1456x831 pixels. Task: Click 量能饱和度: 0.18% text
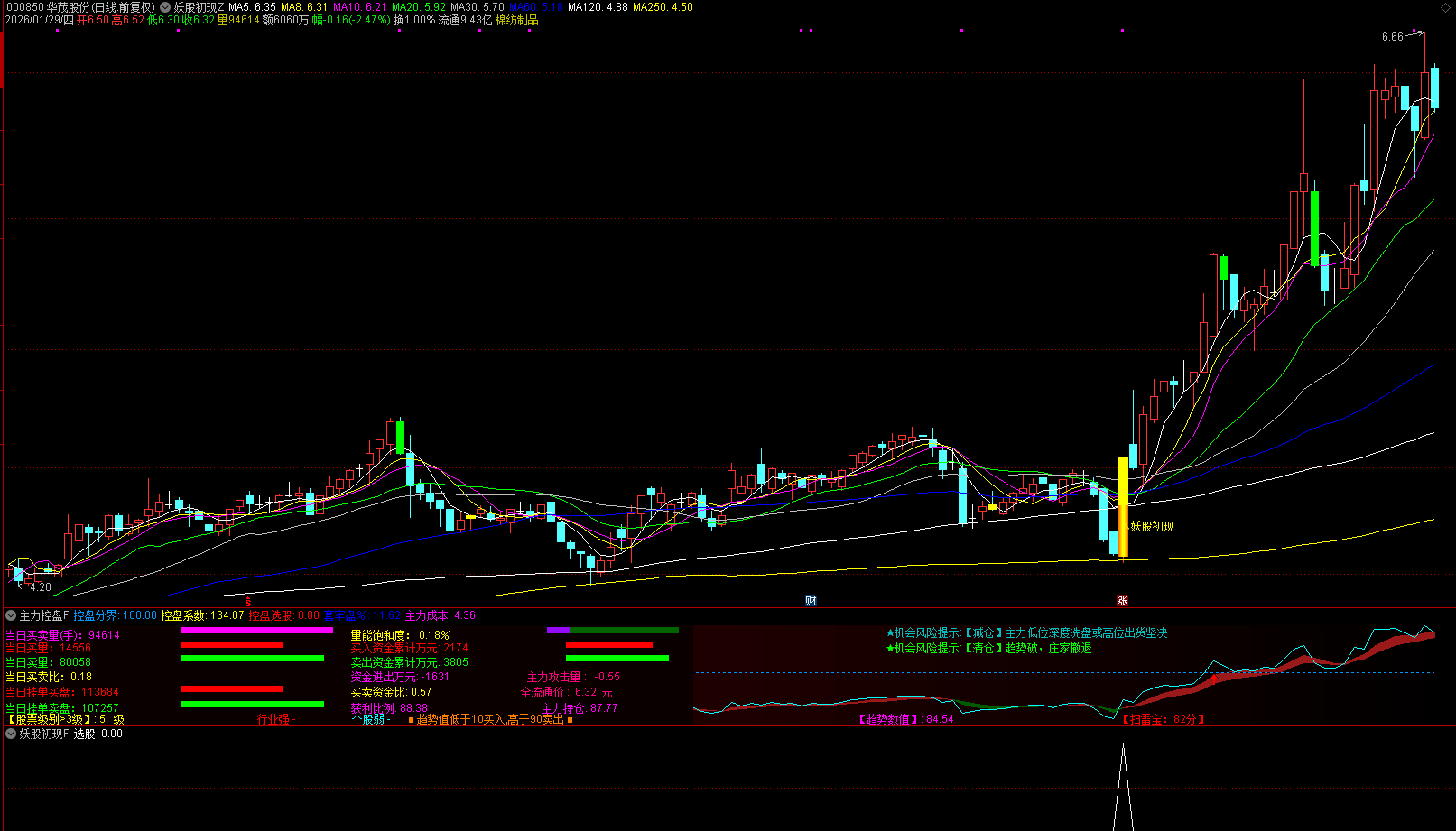tap(400, 635)
